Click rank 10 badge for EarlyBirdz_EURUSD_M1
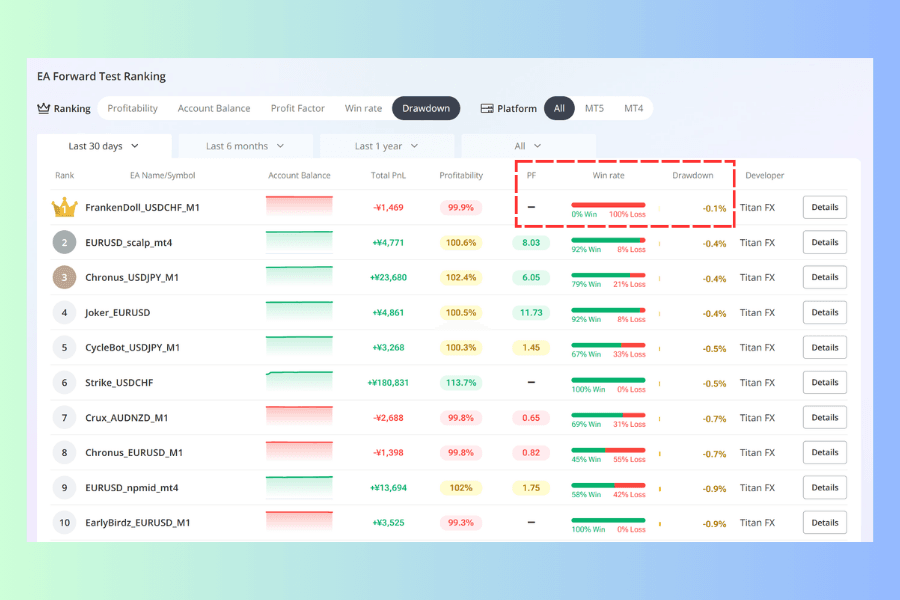 [x=64, y=522]
